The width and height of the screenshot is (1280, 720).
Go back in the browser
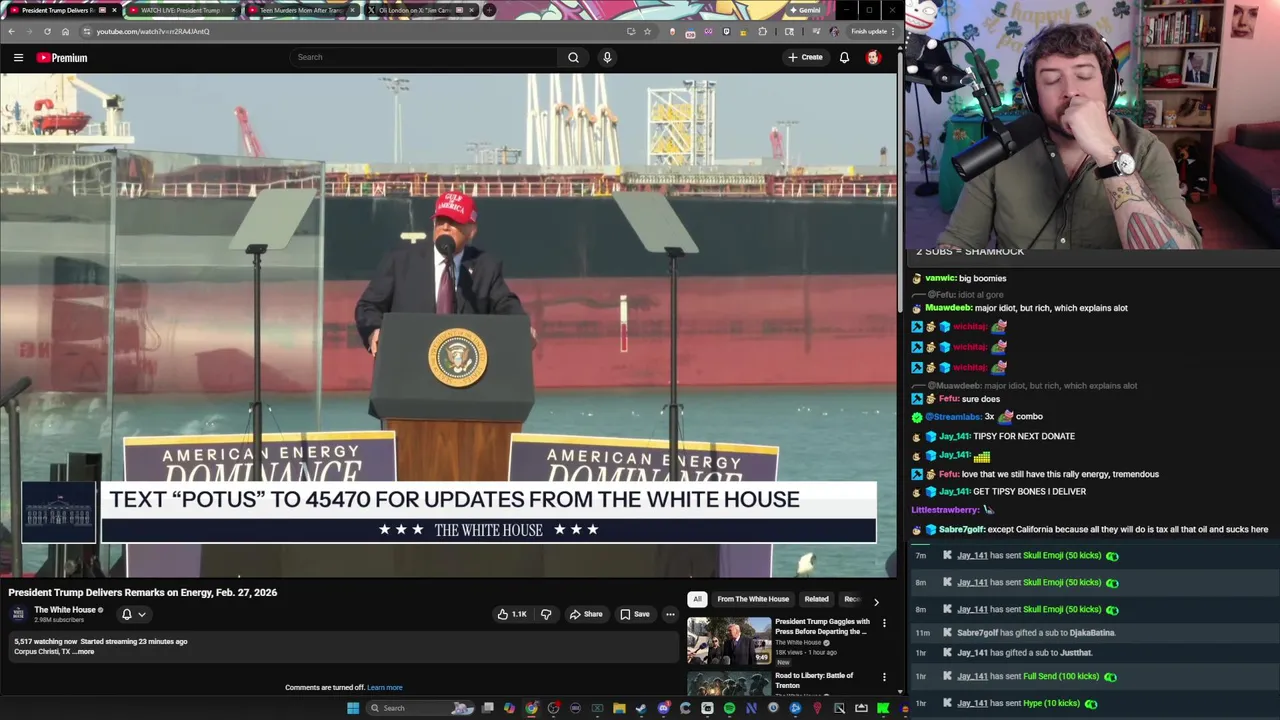tap(11, 31)
